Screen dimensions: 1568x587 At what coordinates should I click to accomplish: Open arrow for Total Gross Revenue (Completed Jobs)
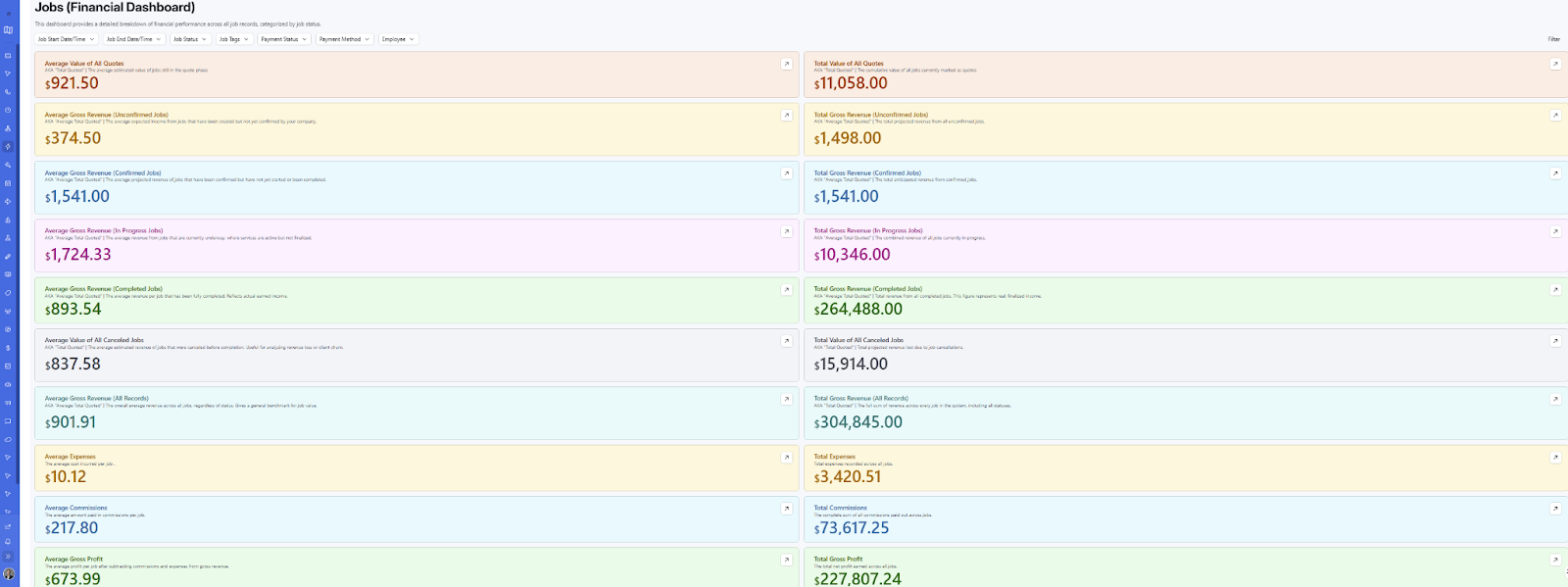coord(1555,290)
